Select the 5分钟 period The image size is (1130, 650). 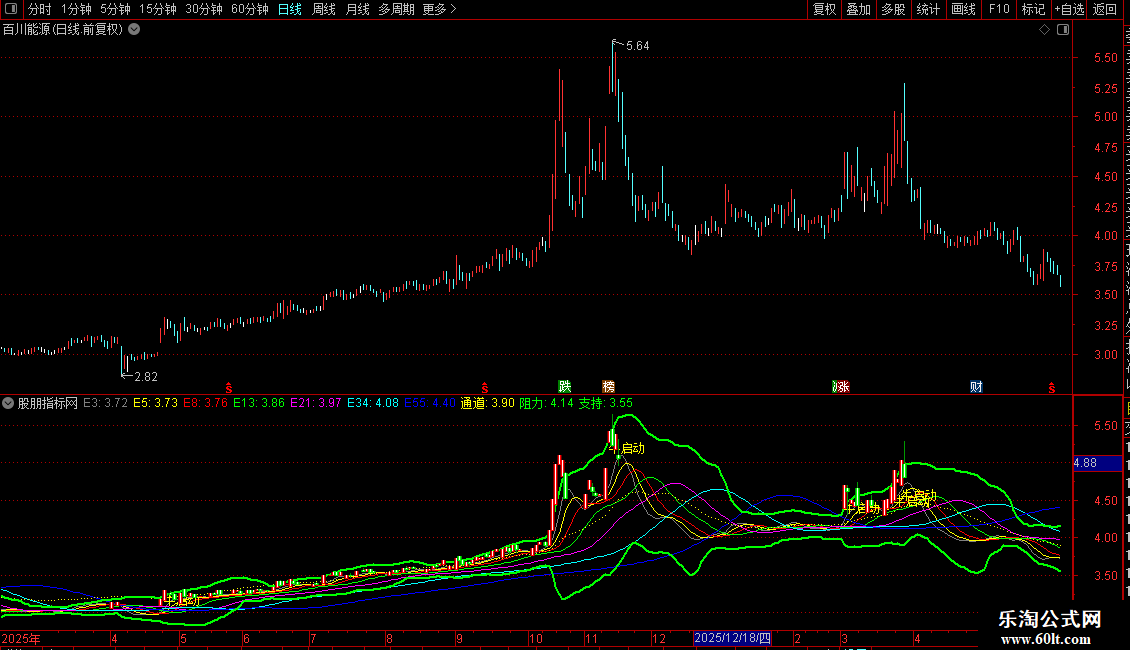(115, 9)
